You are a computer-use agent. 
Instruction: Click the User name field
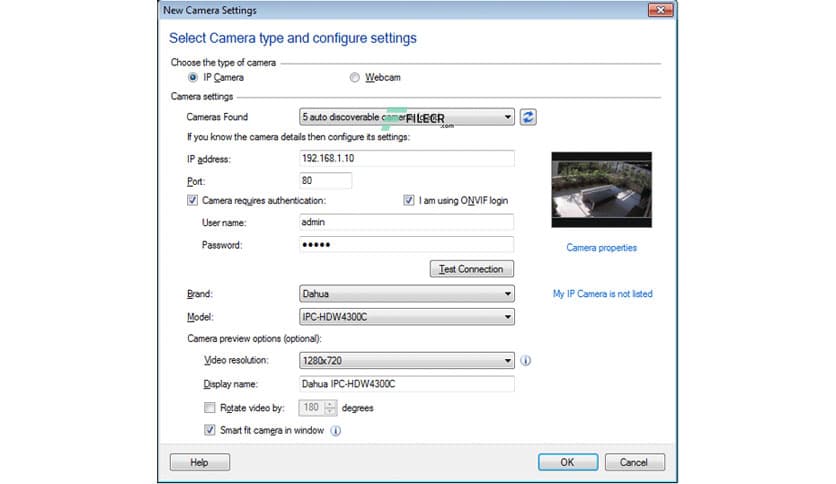pos(407,222)
